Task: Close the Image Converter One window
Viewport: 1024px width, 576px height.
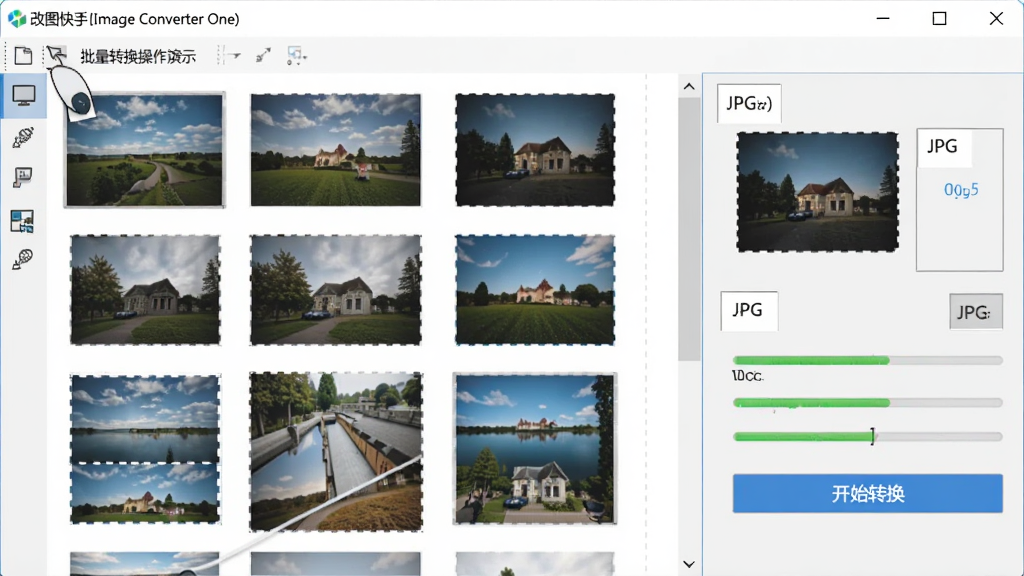Action: coord(996,18)
